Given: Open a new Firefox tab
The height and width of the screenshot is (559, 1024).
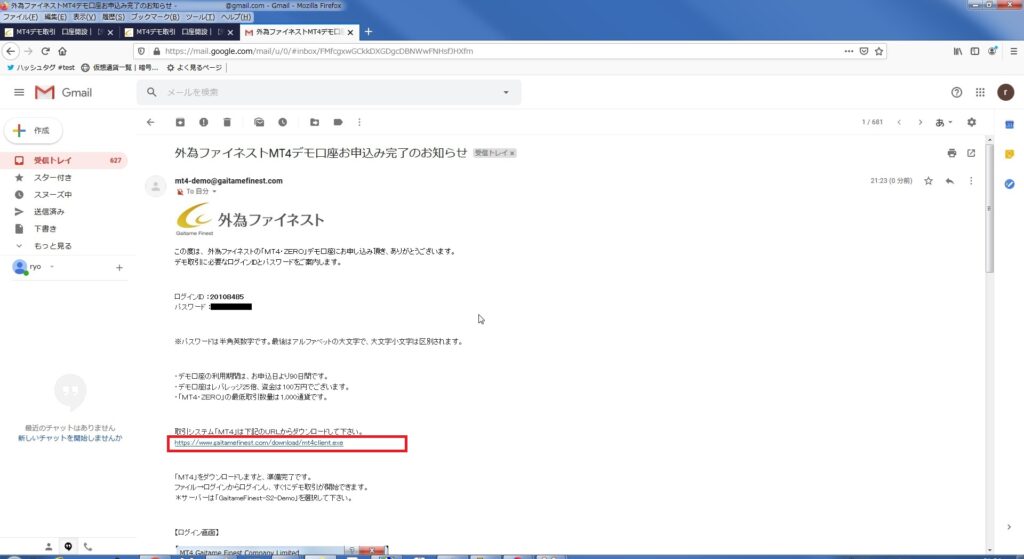Looking at the screenshot, I should [x=368, y=31].
